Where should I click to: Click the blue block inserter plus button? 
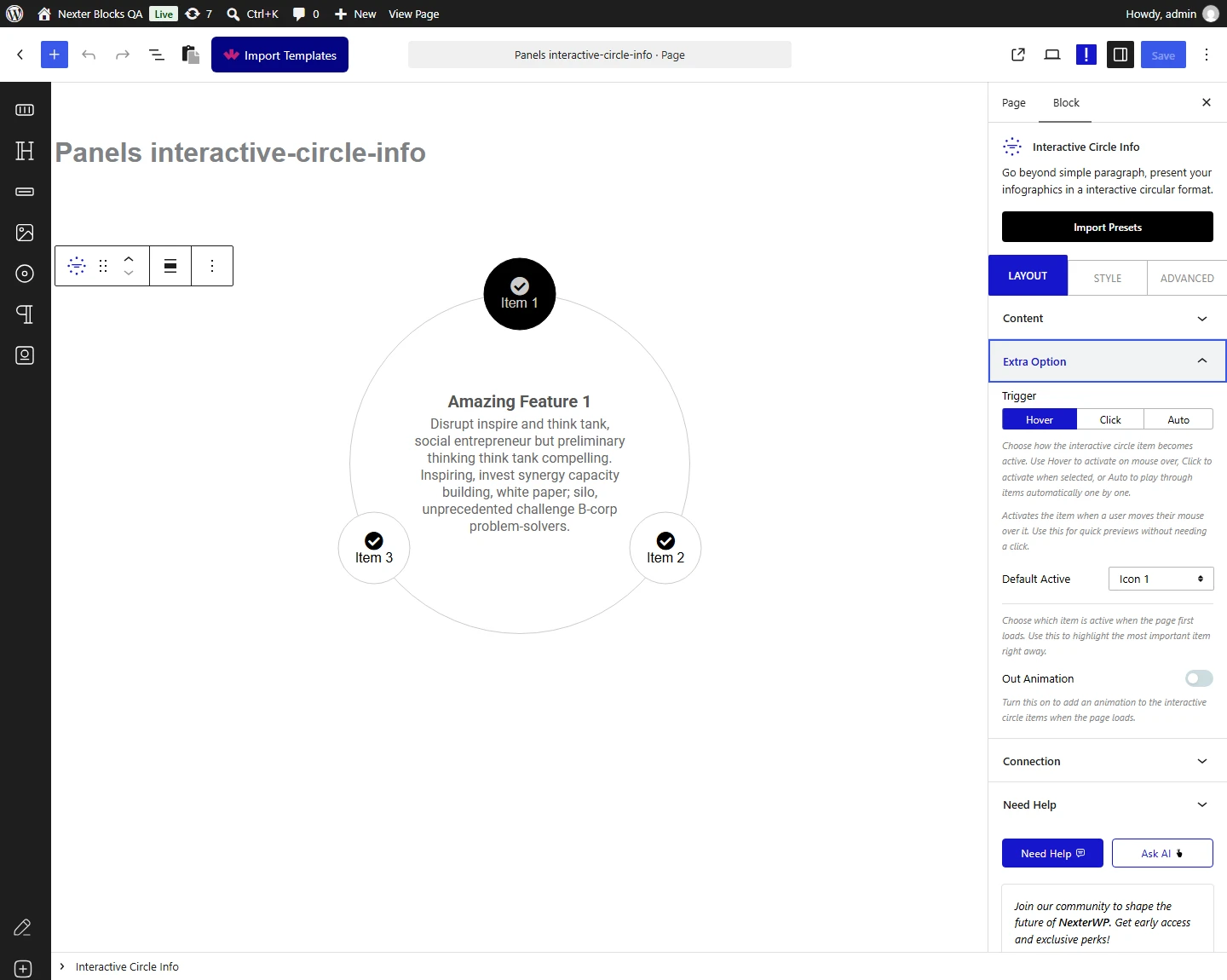click(54, 55)
